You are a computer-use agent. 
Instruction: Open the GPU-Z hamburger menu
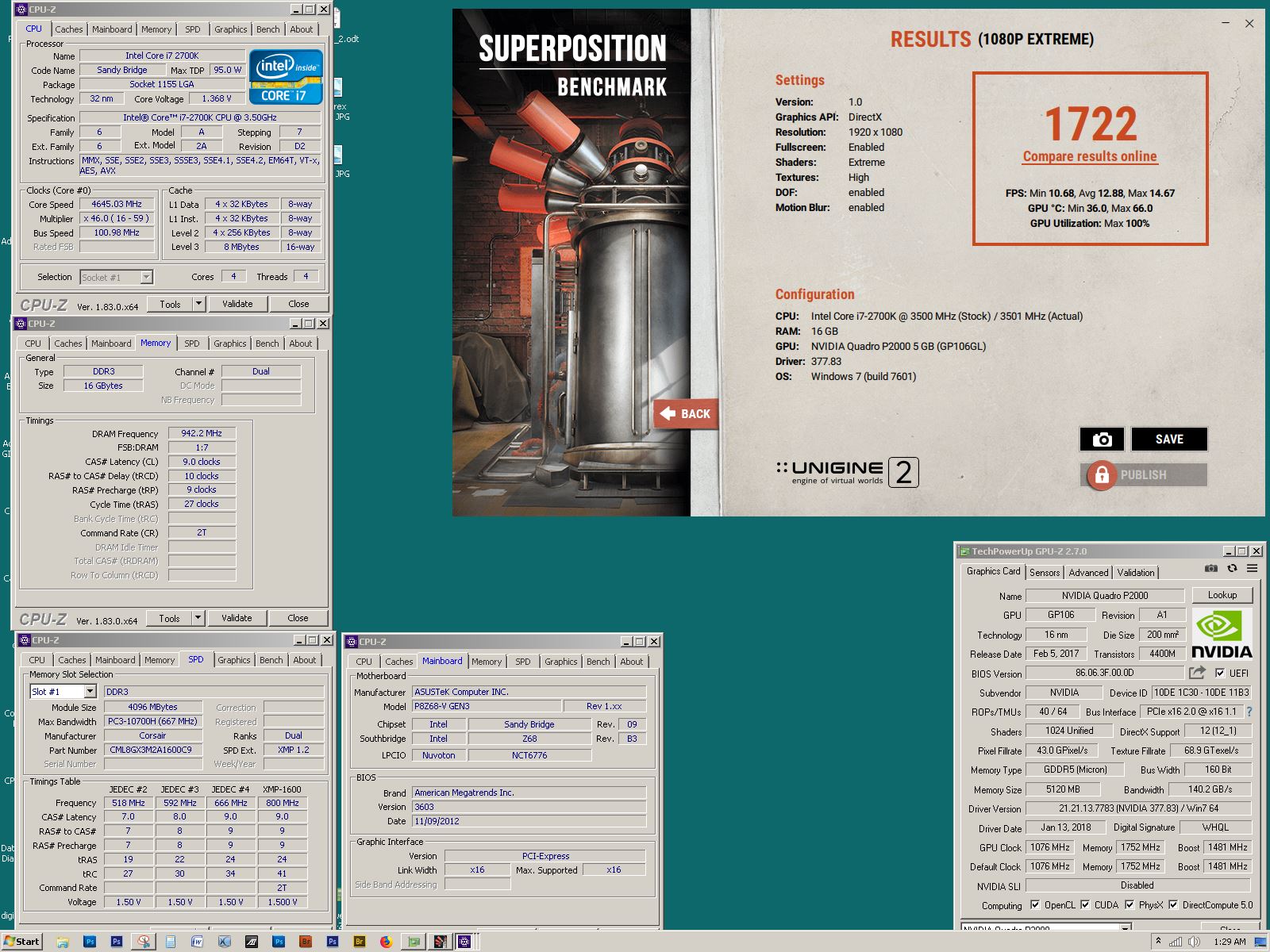click(x=1252, y=568)
